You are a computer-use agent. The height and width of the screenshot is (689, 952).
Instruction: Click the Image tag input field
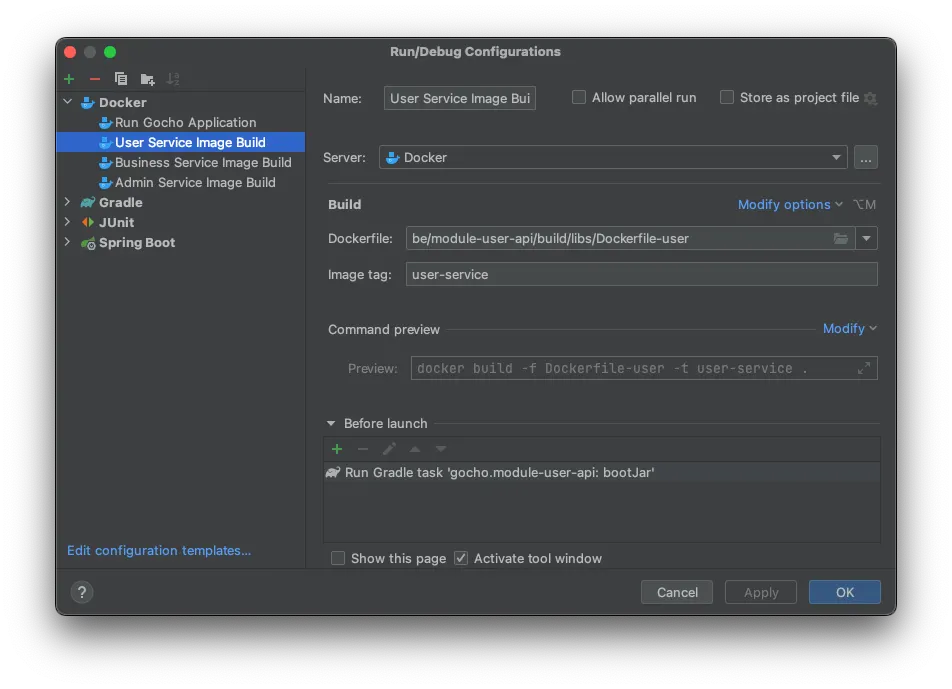tap(641, 274)
